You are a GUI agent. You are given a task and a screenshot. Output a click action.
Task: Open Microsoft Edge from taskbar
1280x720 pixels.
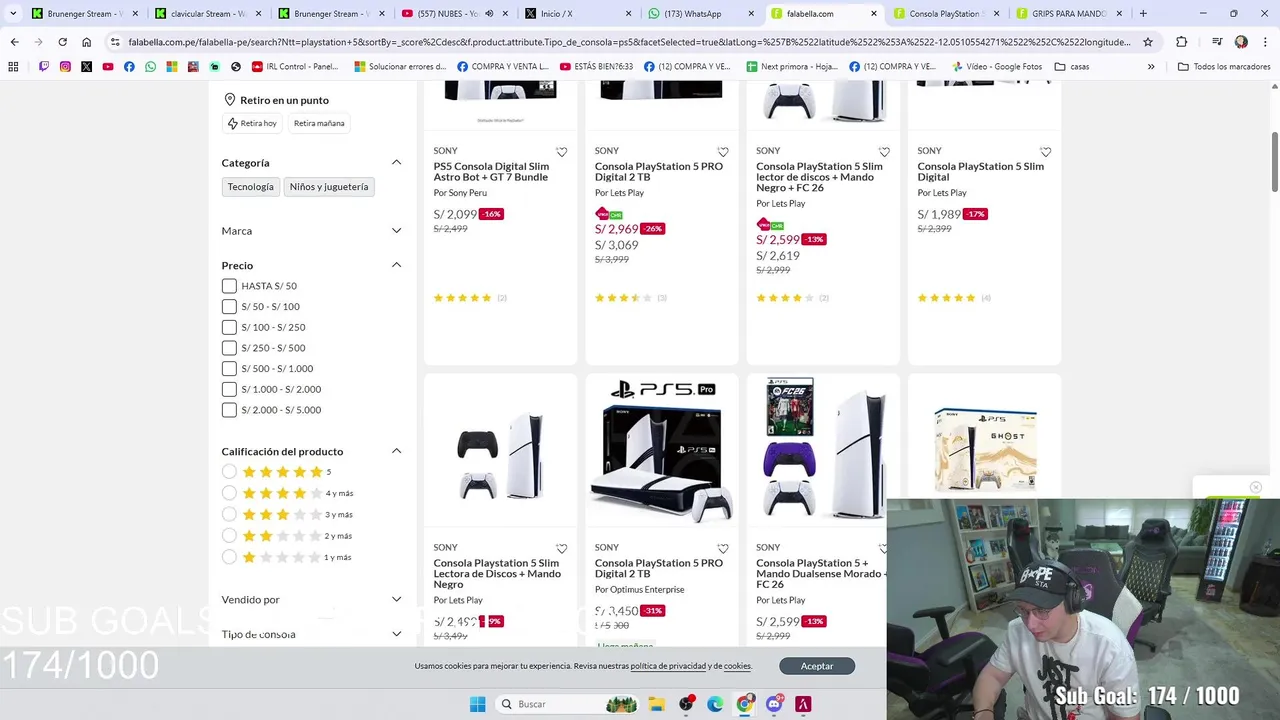(x=715, y=704)
